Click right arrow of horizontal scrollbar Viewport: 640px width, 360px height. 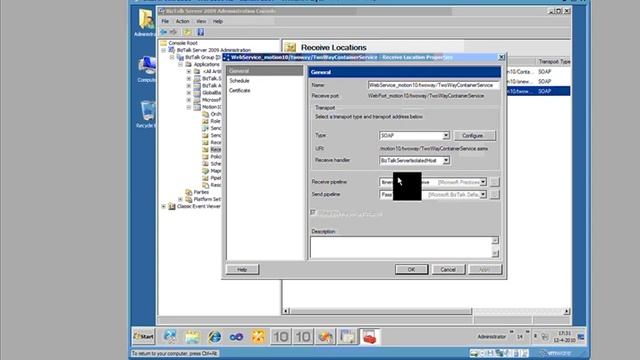567,311
